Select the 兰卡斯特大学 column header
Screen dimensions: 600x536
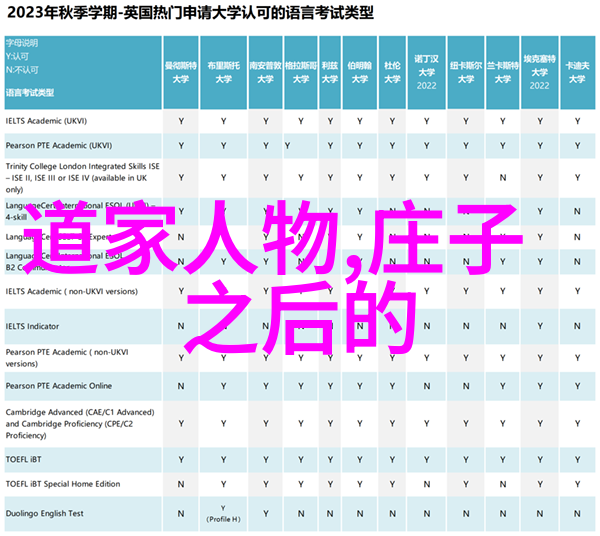(x=502, y=72)
